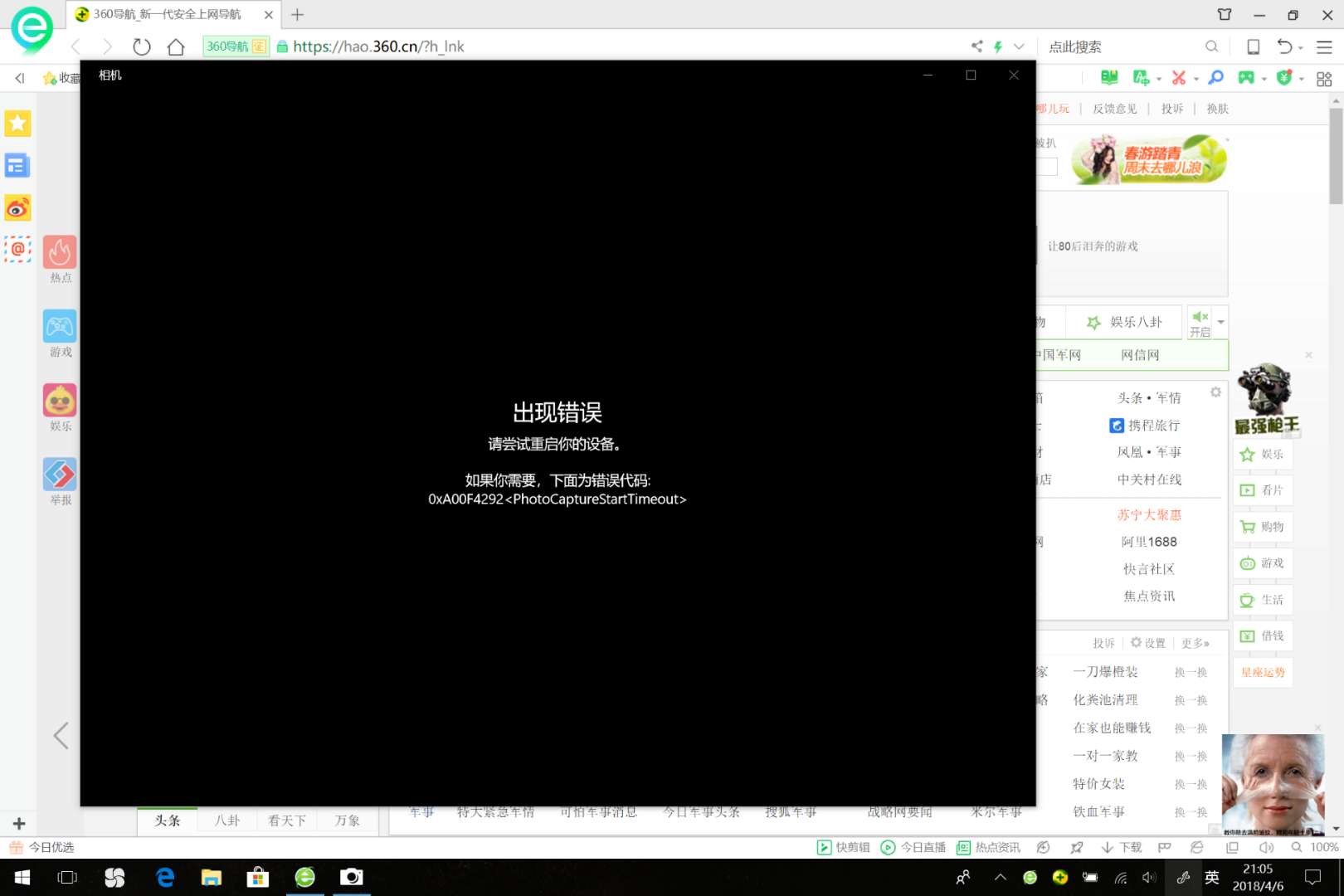Expand the screenshot tool dropdown arrow
This screenshot has height=896, width=1344.
point(1196,79)
